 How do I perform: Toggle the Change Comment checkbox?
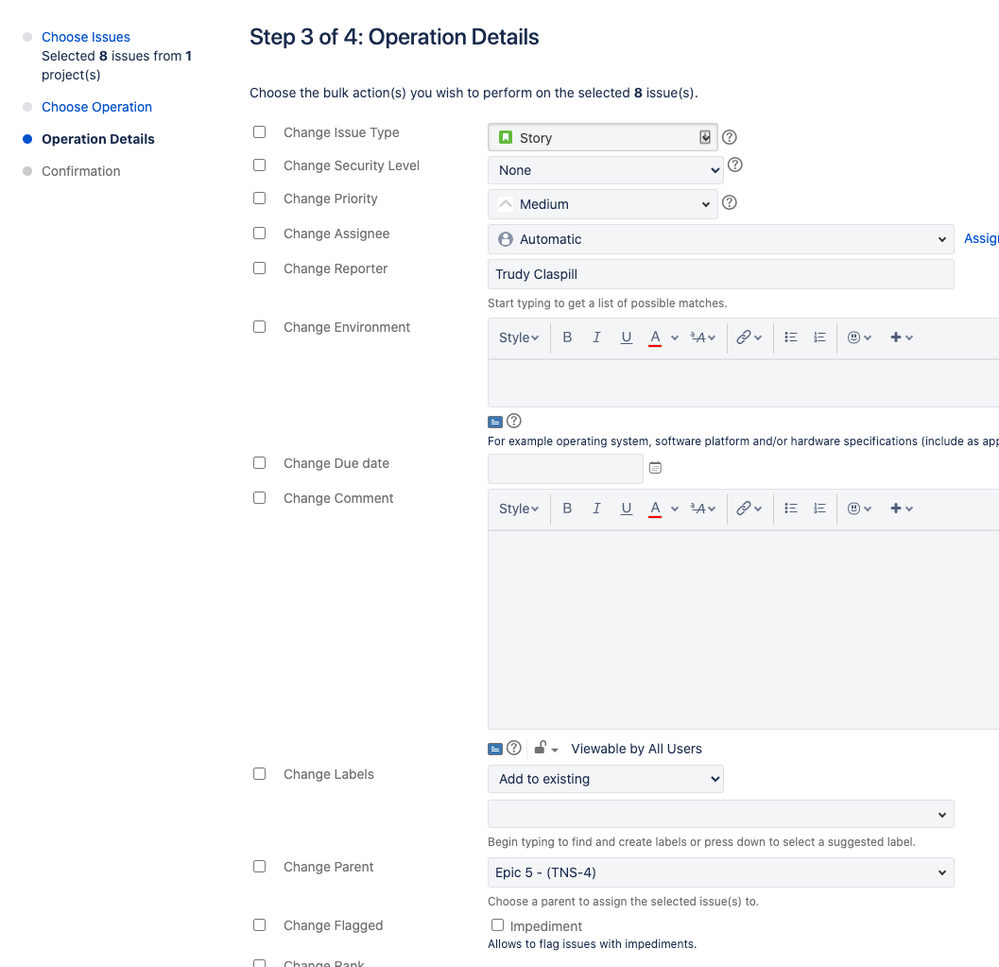(259, 498)
